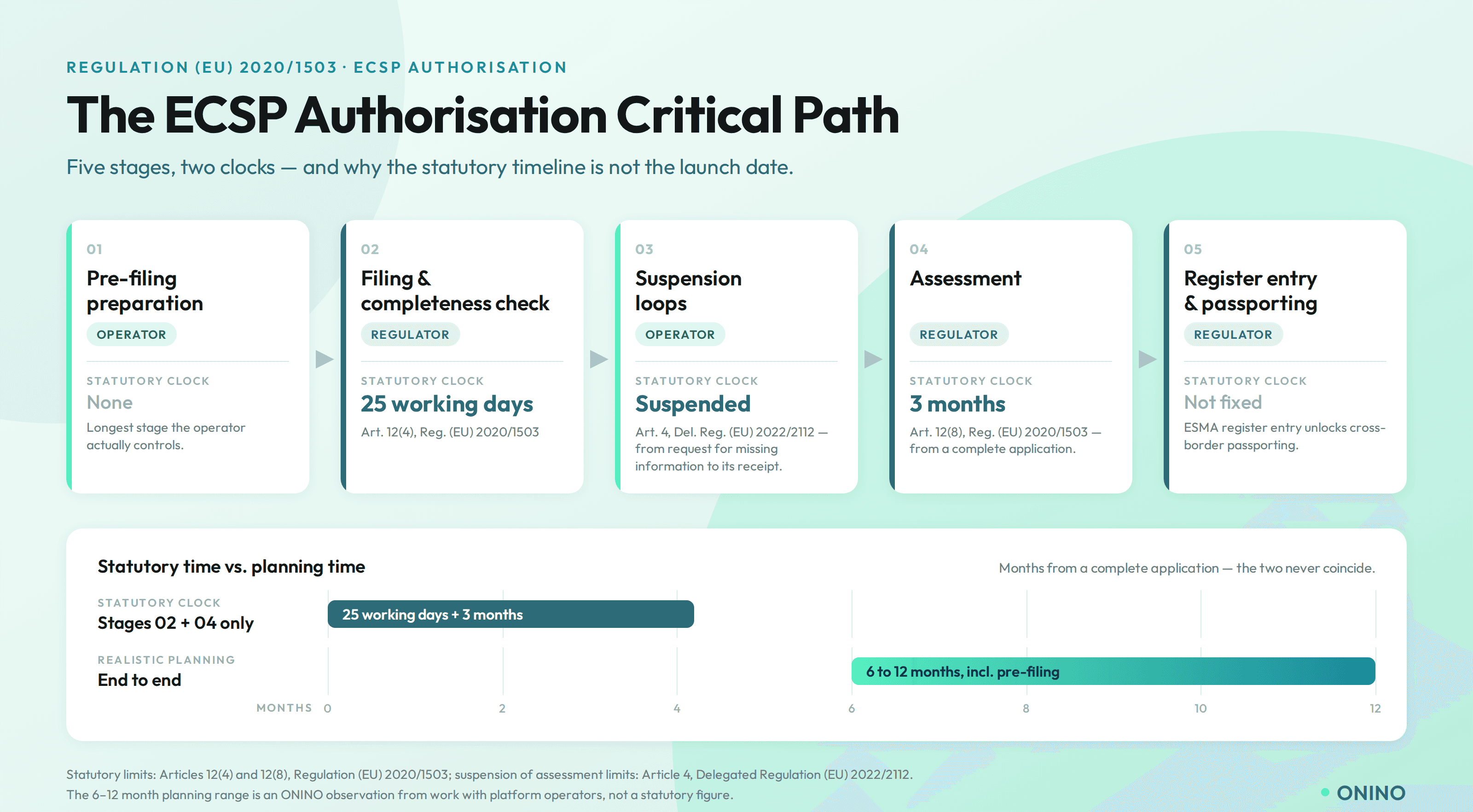Viewport: 1473px width, 812px height.
Task: Click the '25 working days + 3 months' bar
Action: [x=510, y=614]
